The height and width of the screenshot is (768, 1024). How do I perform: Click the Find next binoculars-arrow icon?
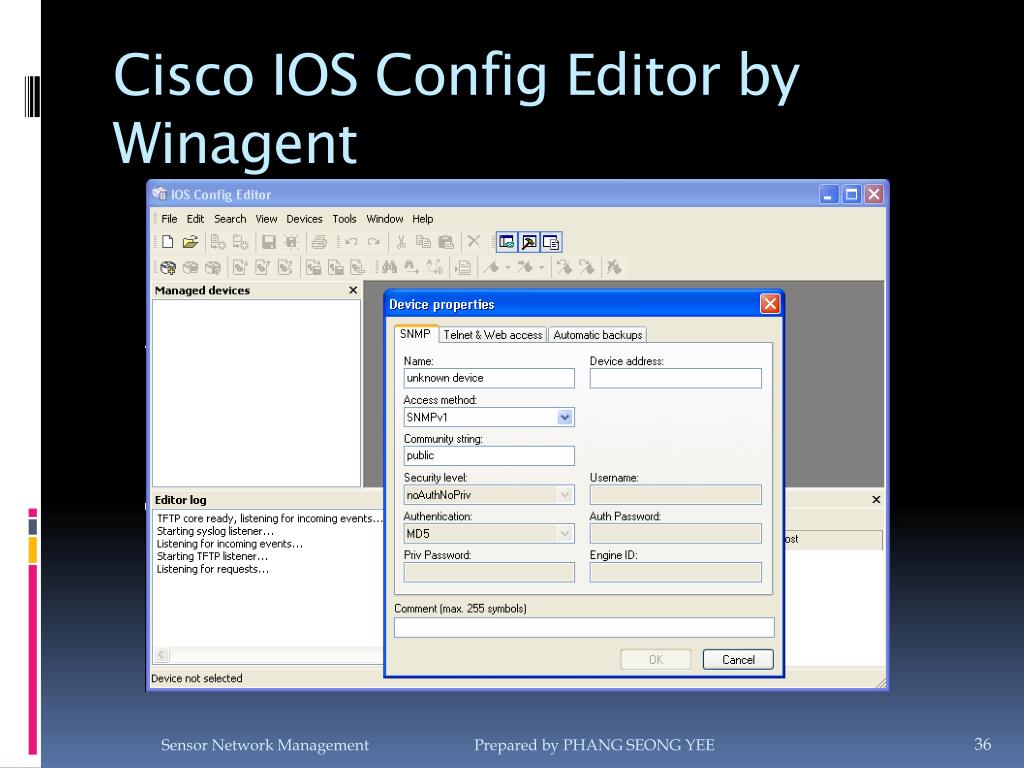click(x=411, y=267)
